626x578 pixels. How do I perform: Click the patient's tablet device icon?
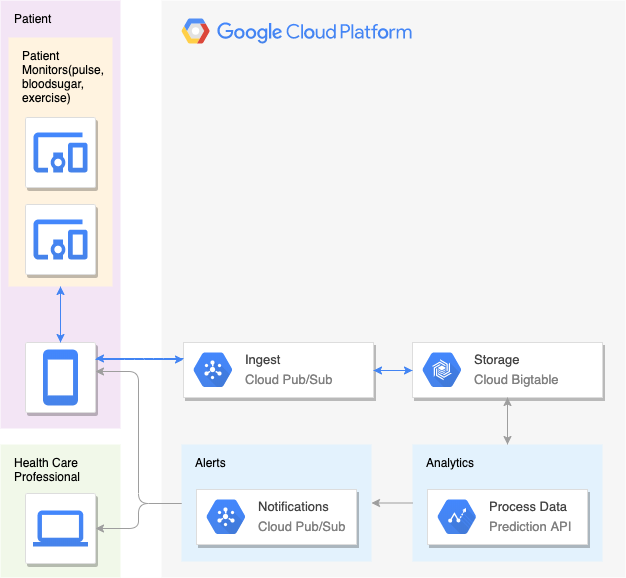pos(61,377)
